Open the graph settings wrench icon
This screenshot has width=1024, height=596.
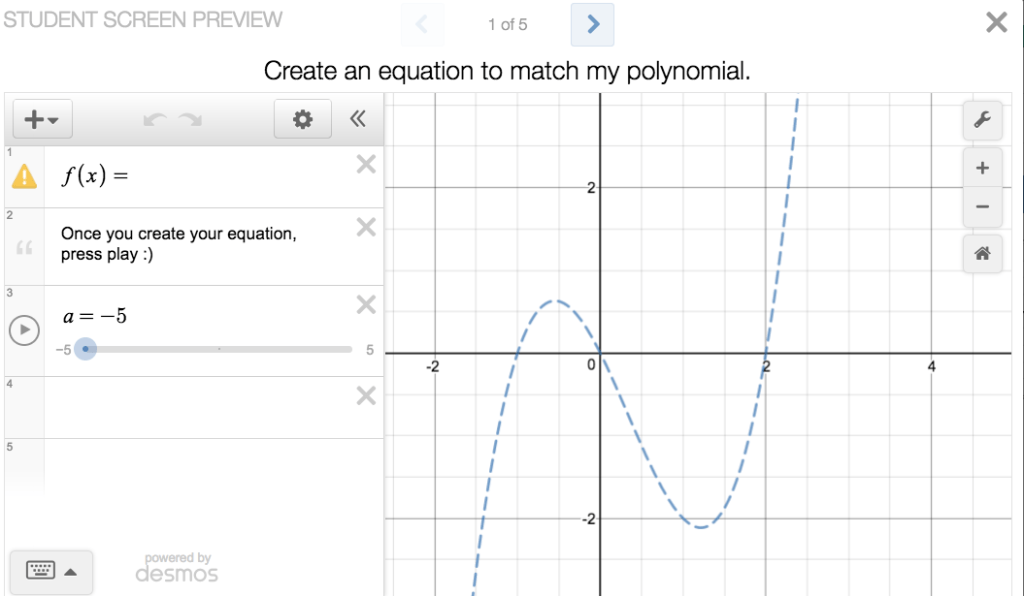click(x=982, y=120)
